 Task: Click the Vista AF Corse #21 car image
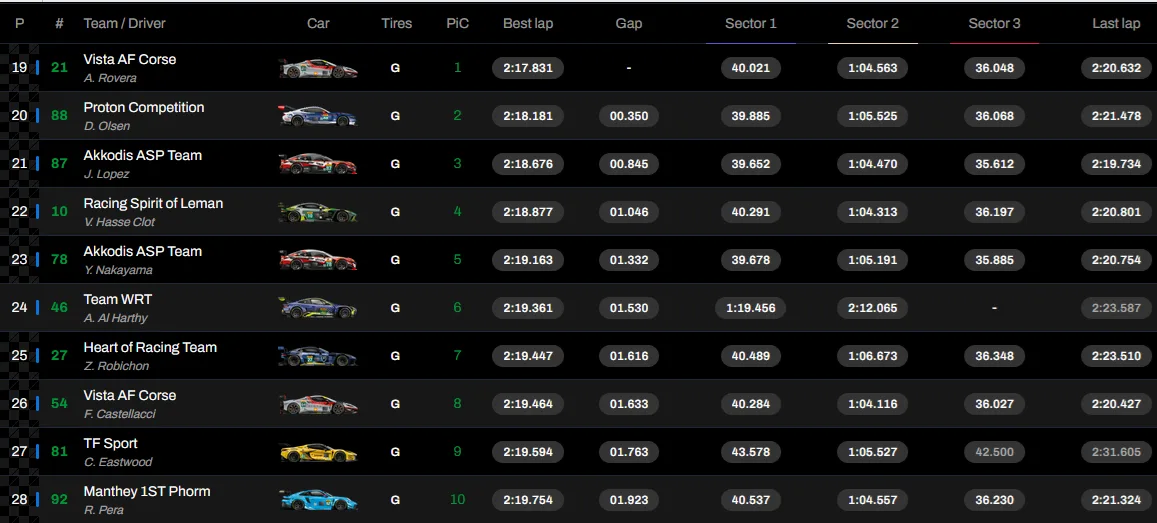(317, 68)
